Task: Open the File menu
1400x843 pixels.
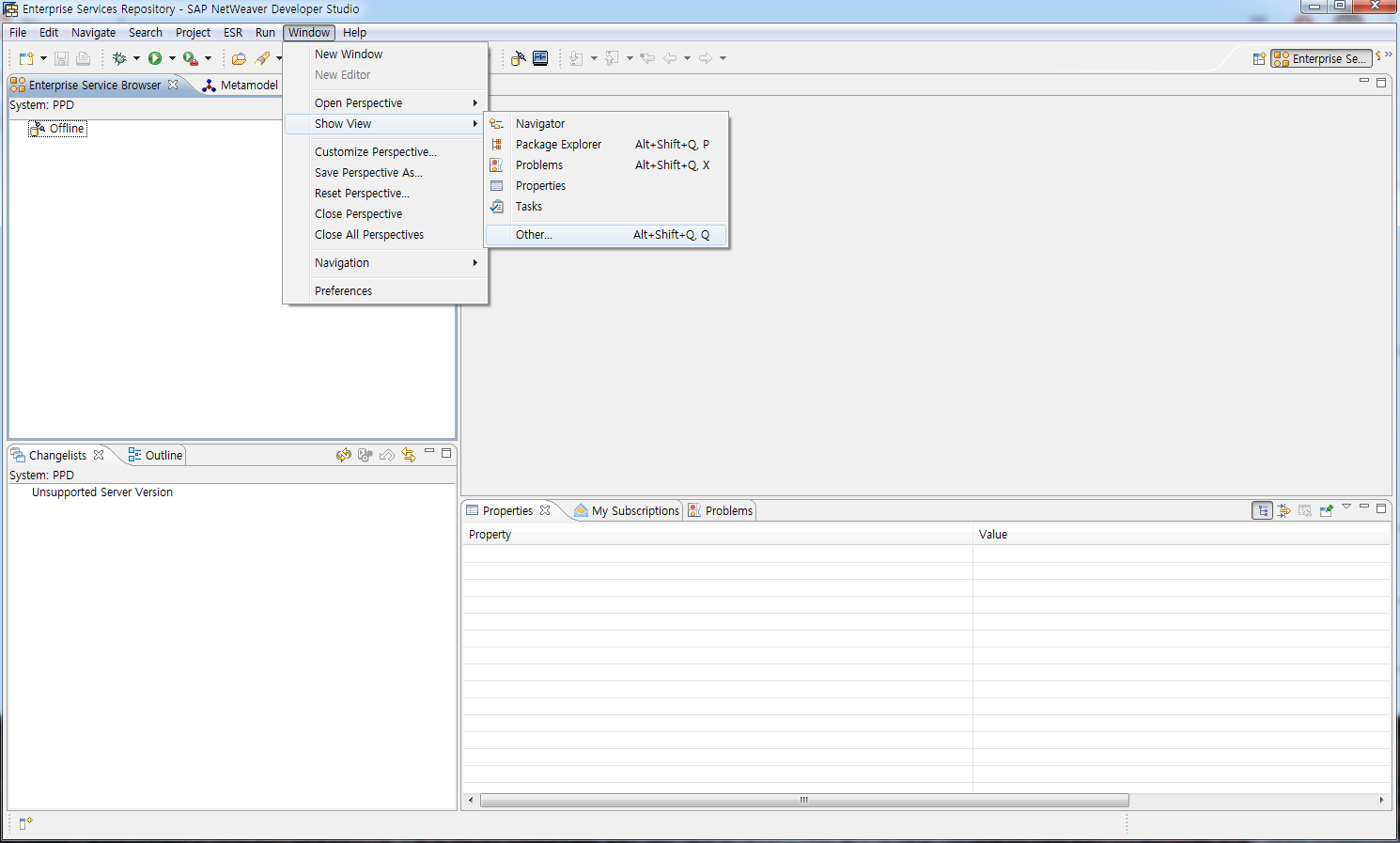Action: [x=18, y=32]
